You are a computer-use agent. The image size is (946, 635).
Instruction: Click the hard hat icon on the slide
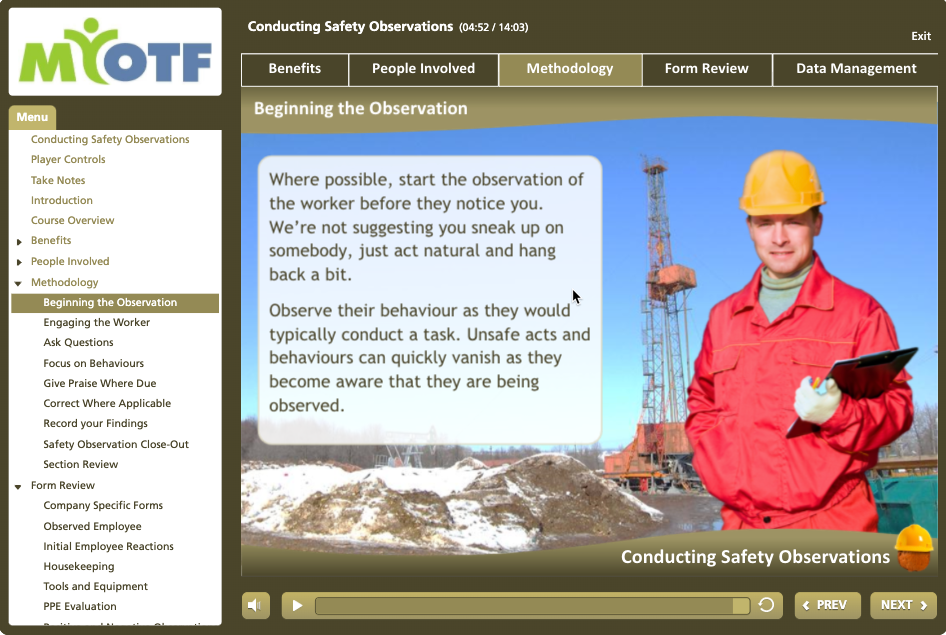pos(913,548)
